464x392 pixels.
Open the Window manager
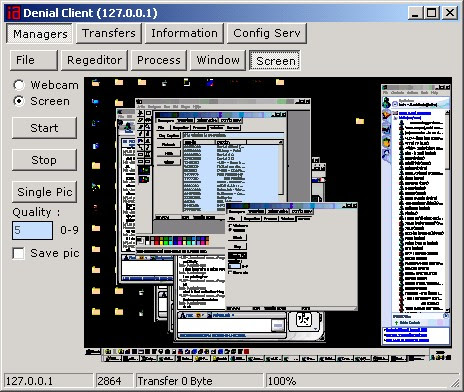pos(218,60)
